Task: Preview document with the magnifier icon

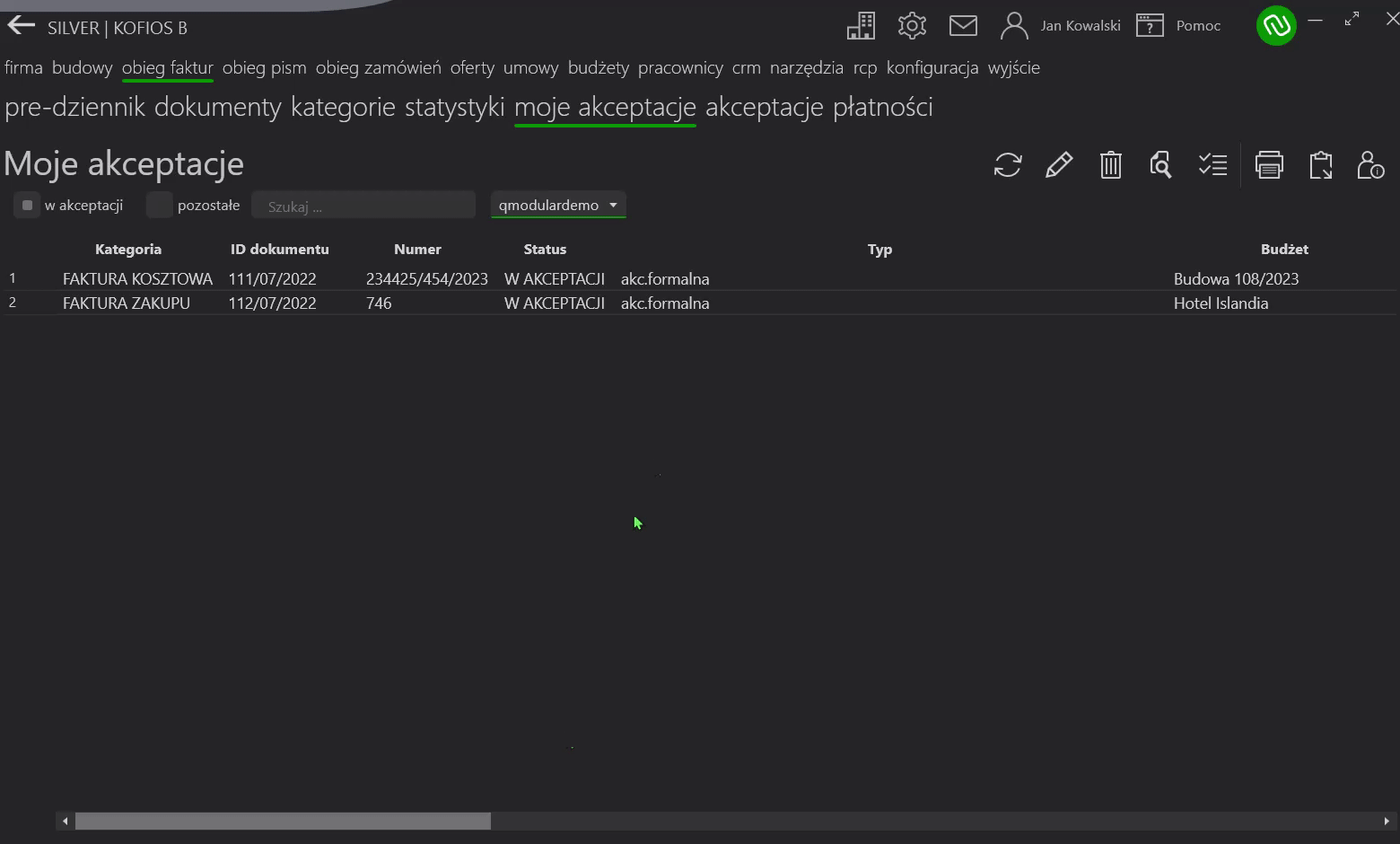Action: tap(1160, 165)
